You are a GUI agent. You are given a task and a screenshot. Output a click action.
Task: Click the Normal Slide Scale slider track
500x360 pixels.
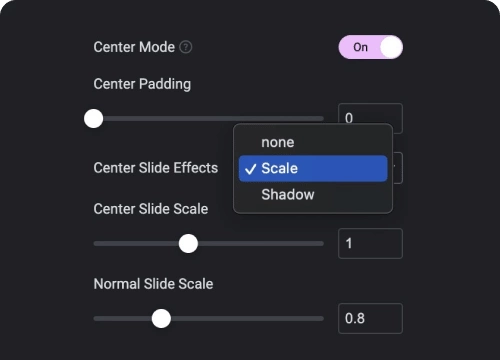209,318
